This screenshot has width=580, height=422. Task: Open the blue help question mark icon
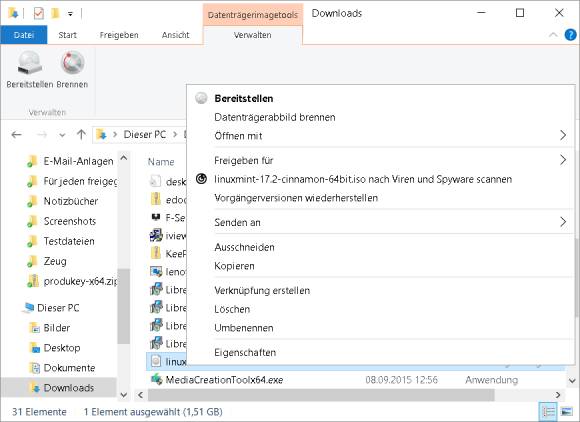(570, 35)
